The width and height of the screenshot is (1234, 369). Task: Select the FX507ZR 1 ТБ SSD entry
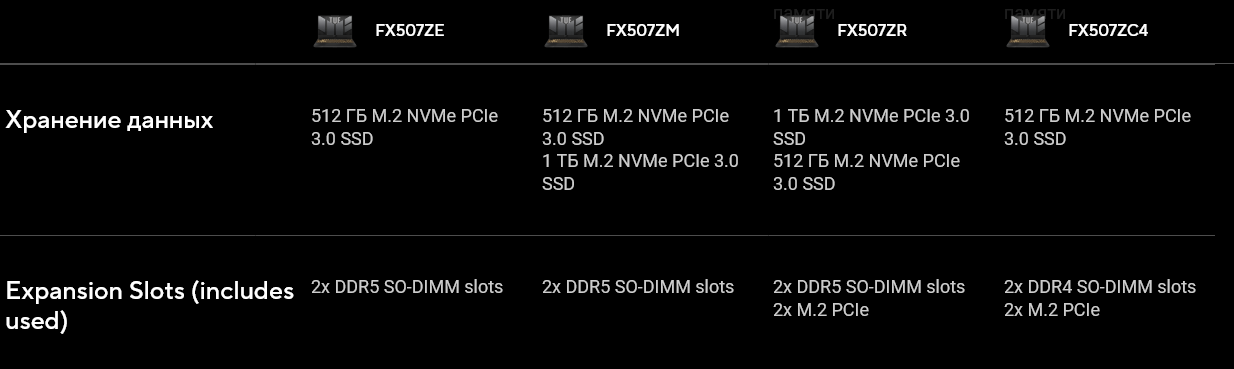[871, 127]
